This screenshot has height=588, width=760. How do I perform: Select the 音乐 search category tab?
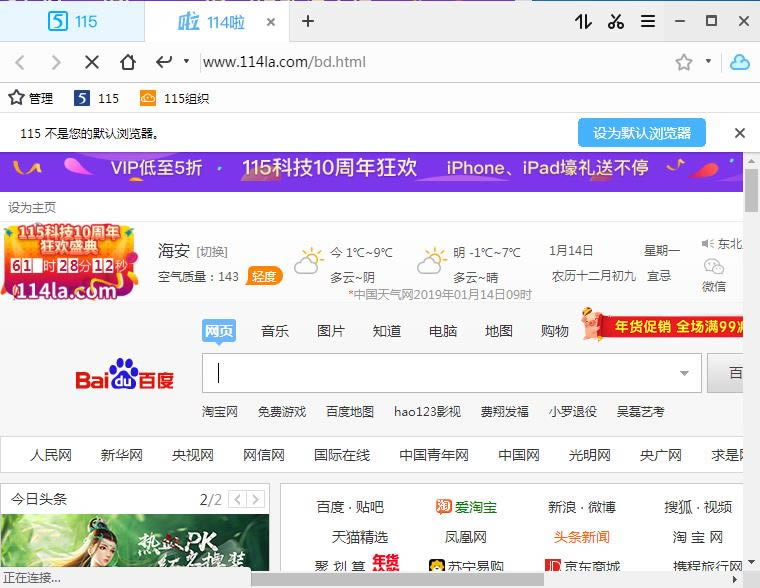click(x=275, y=331)
